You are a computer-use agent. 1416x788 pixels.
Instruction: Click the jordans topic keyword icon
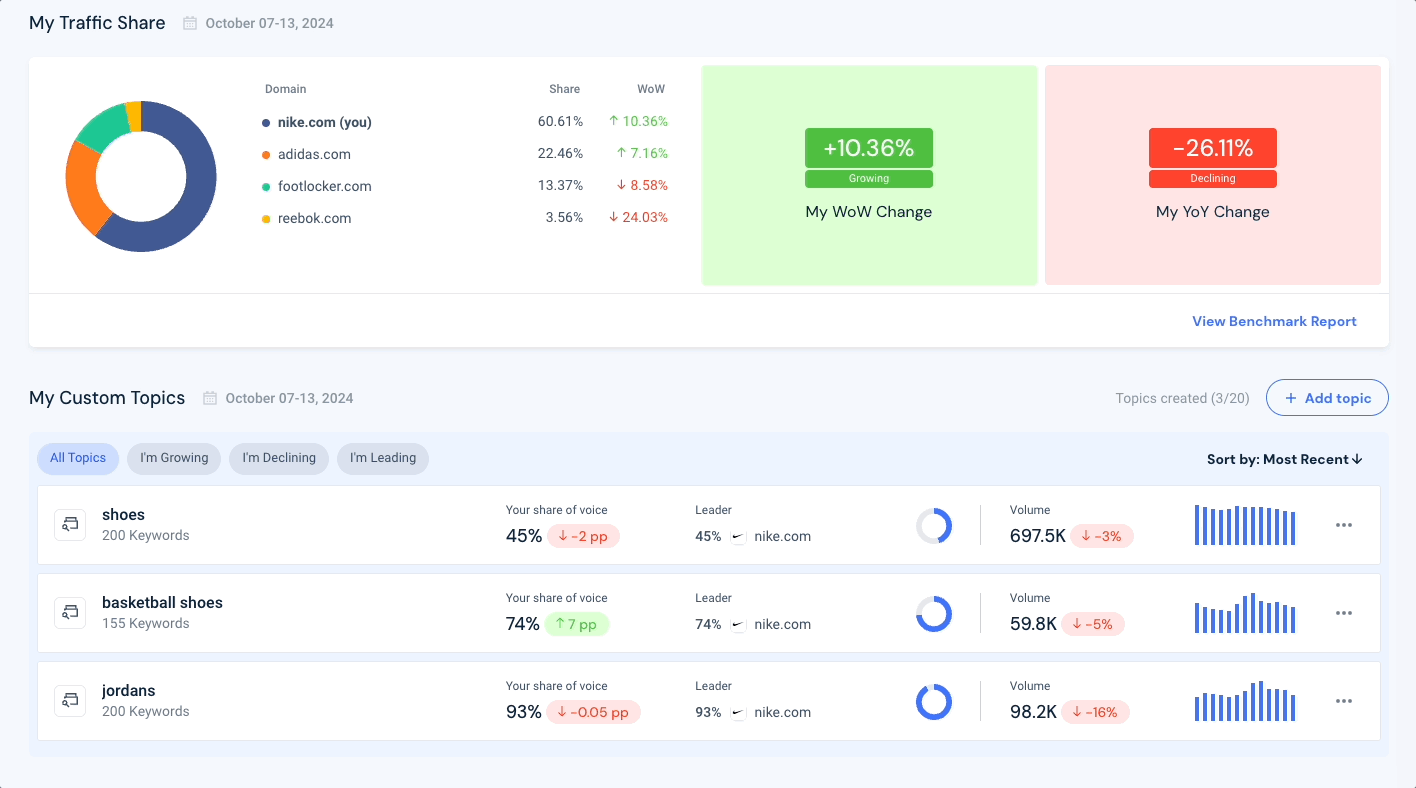click(70, 701)
